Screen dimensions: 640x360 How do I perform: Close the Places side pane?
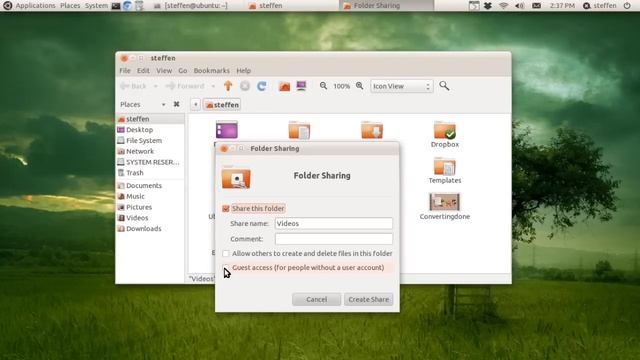pyautogui.click(x=176, y=104)
